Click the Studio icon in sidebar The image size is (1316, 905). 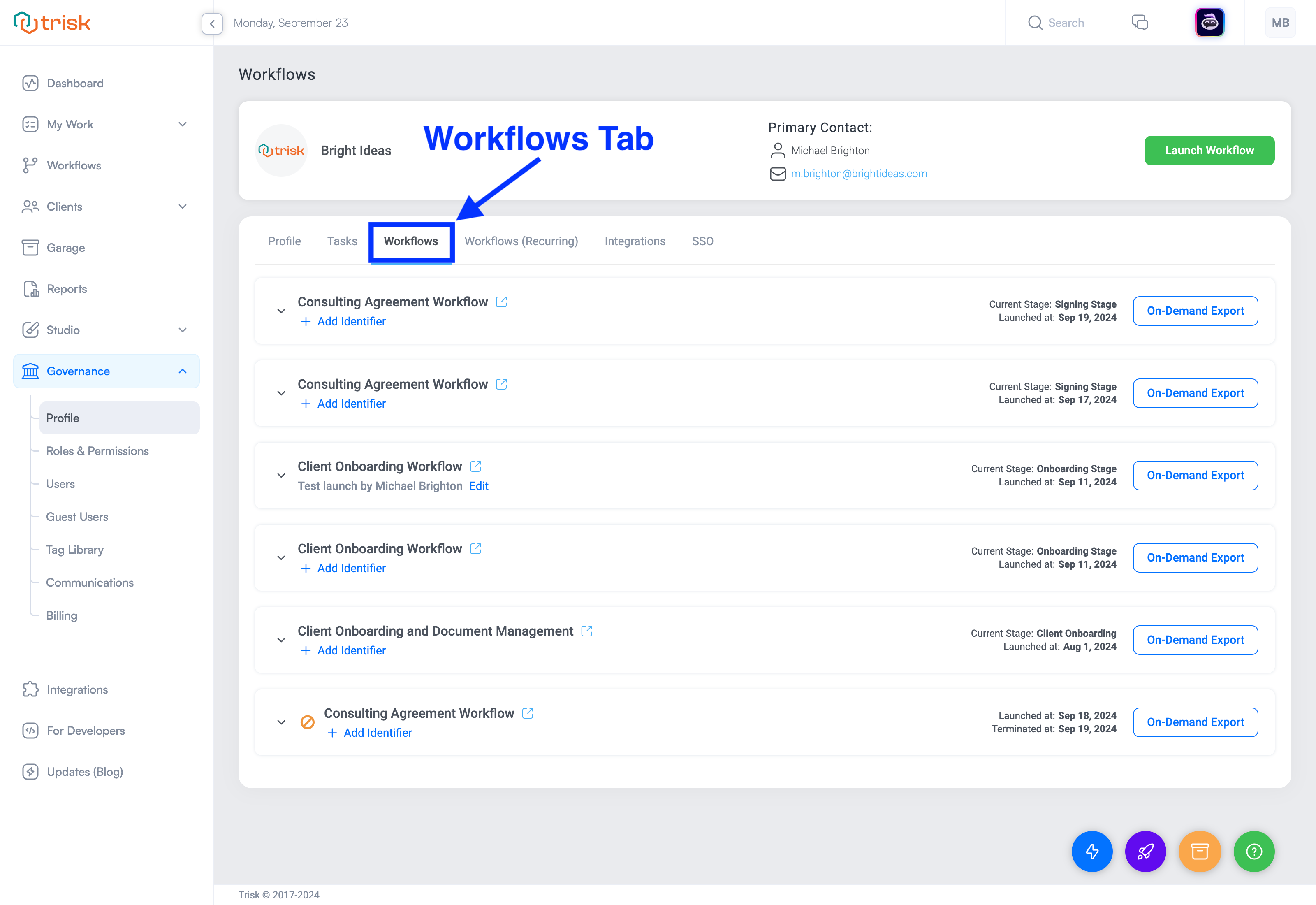point(31,330)
